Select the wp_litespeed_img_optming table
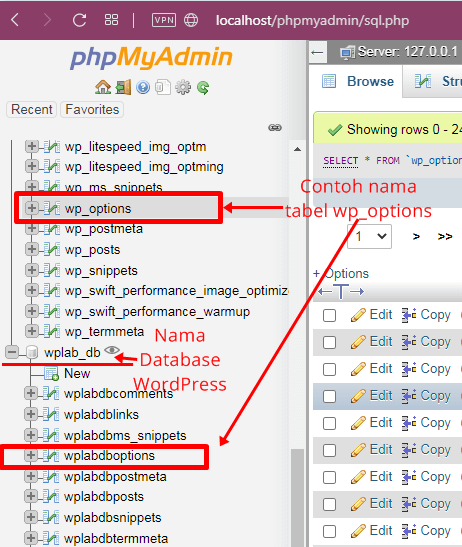462x547 pixels. (x=144, y=167)
